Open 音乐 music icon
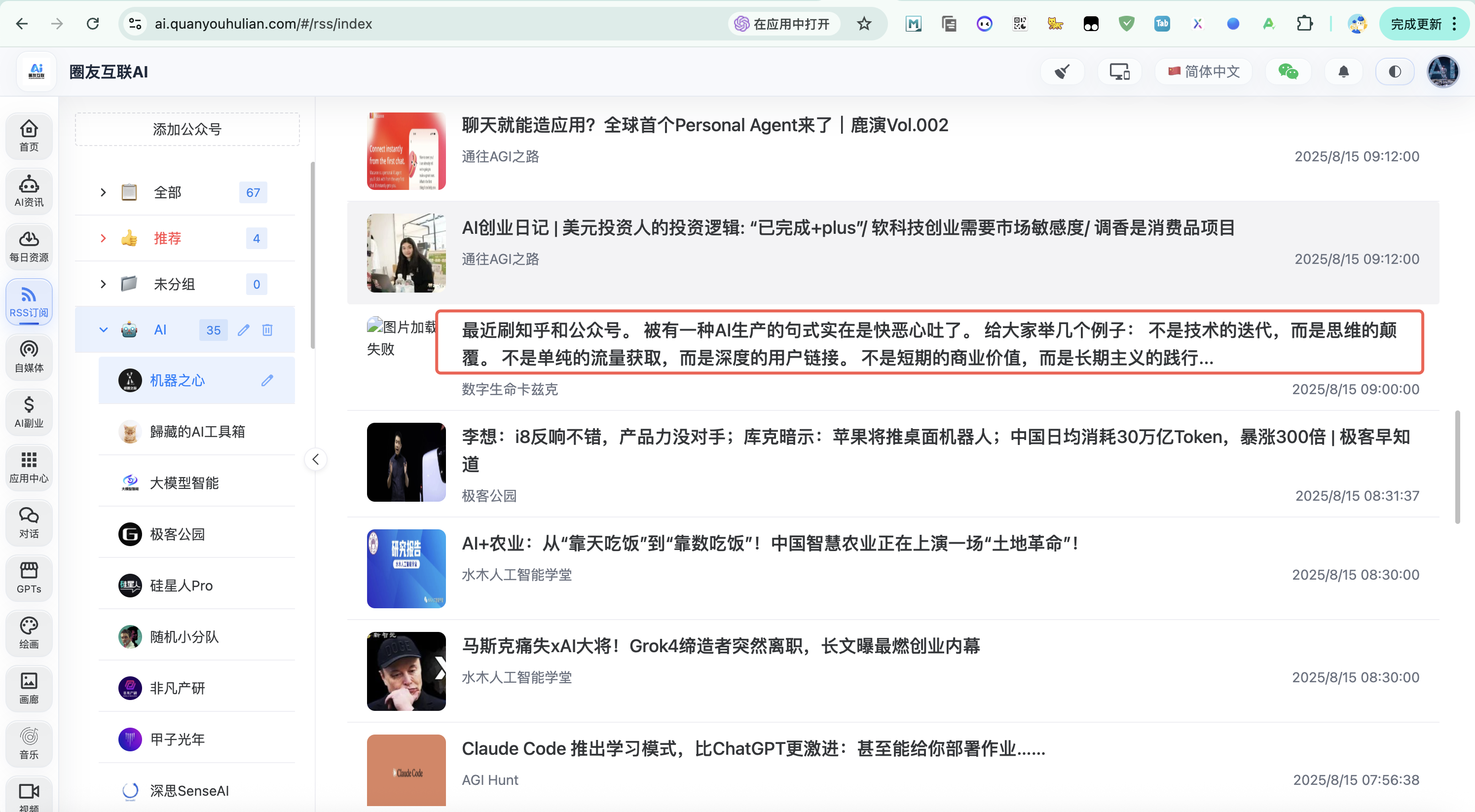This screenshot has width=1475, height=812. [x=29, y=744]
